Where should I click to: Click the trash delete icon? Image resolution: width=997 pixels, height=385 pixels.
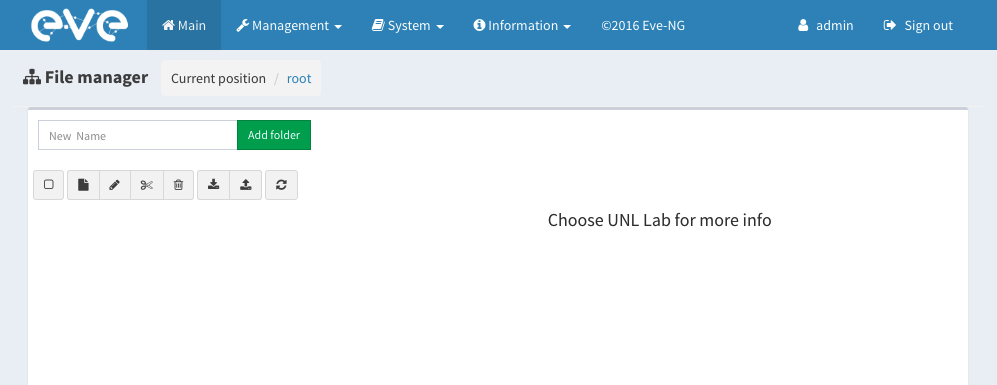179,185
